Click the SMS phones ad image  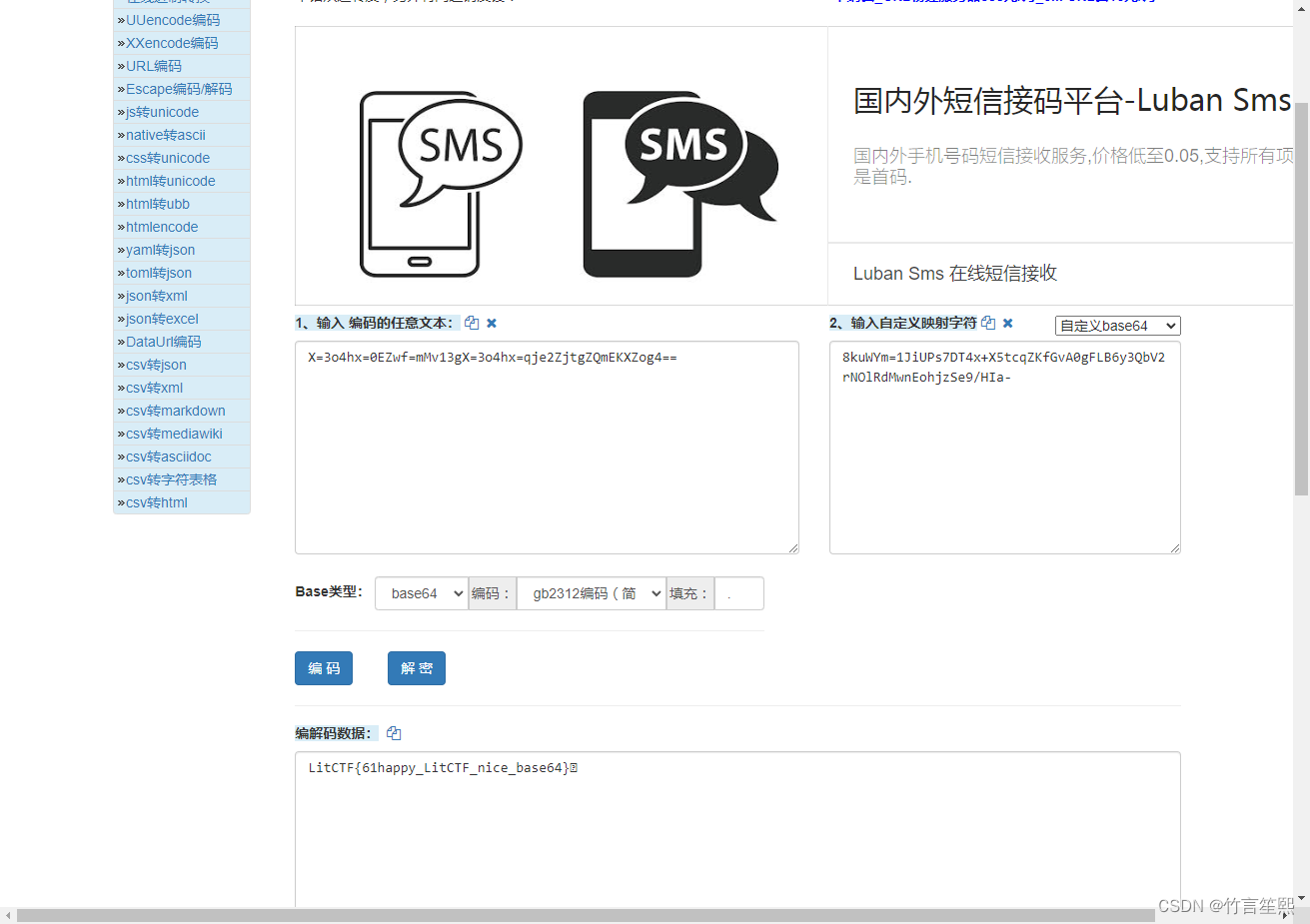tap(562, 166)
